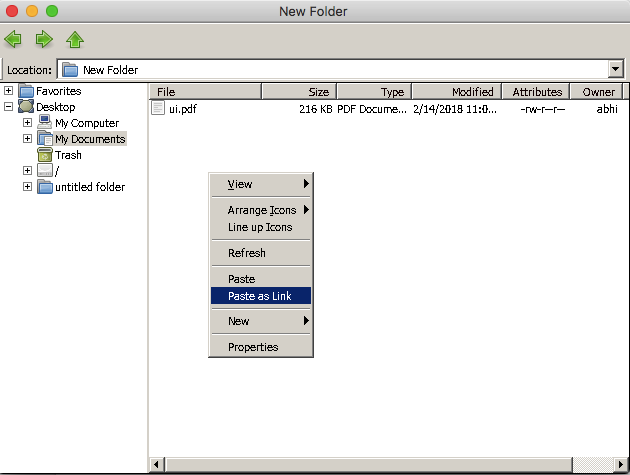Click the green Forward arrow icon
The height and width of the screenshot is (475, 630).
point(44,40)
